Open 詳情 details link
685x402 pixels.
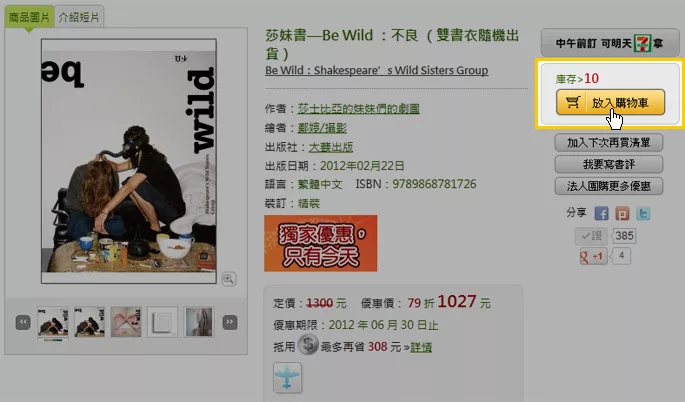coord(421,347)
